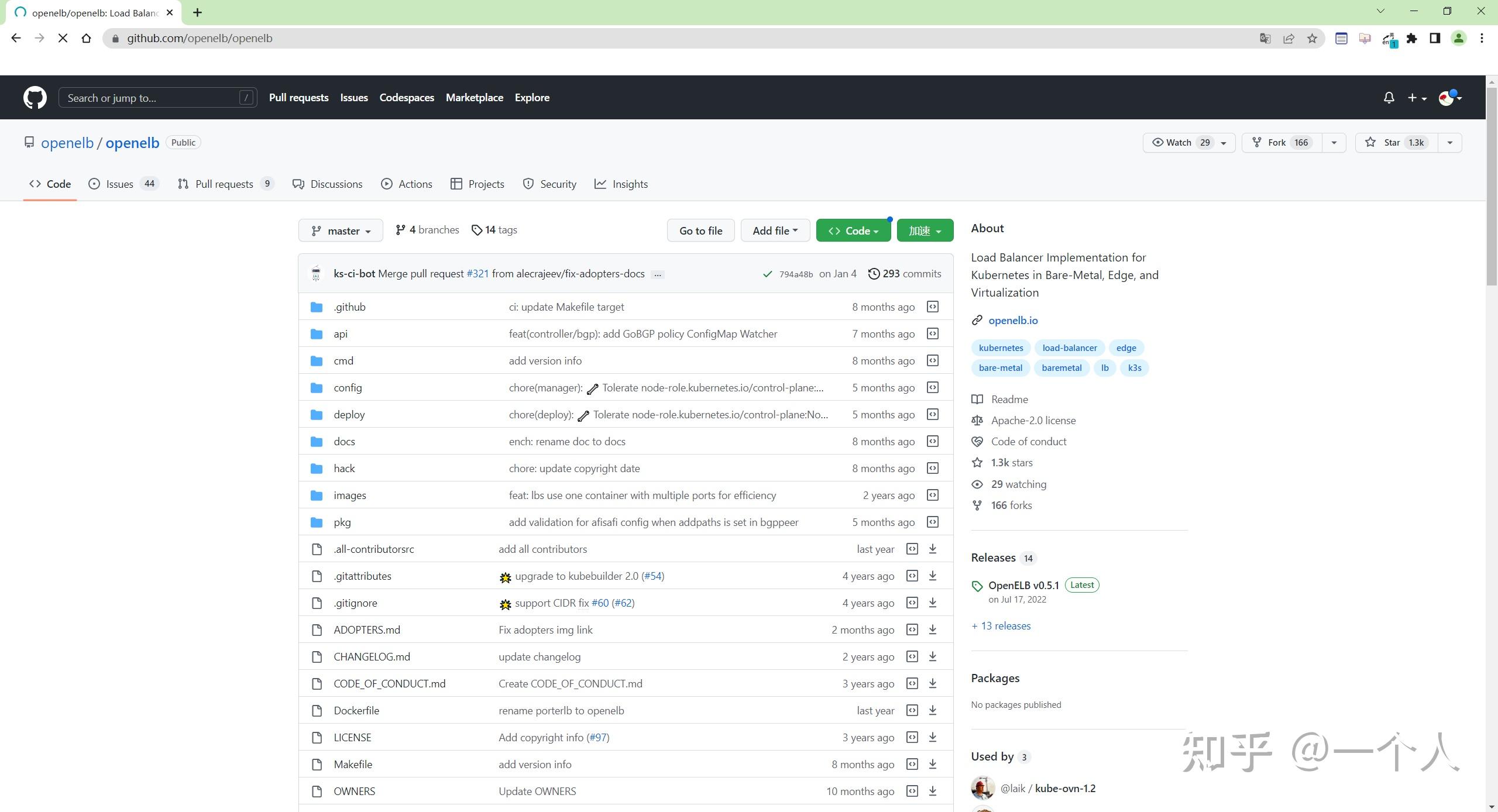Open Chrome three-dot menu

click(x=1482, y=39)
